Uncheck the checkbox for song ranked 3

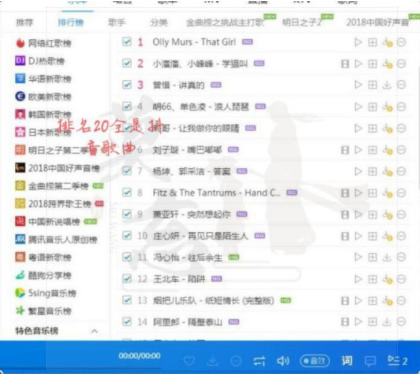click(127, 85)
